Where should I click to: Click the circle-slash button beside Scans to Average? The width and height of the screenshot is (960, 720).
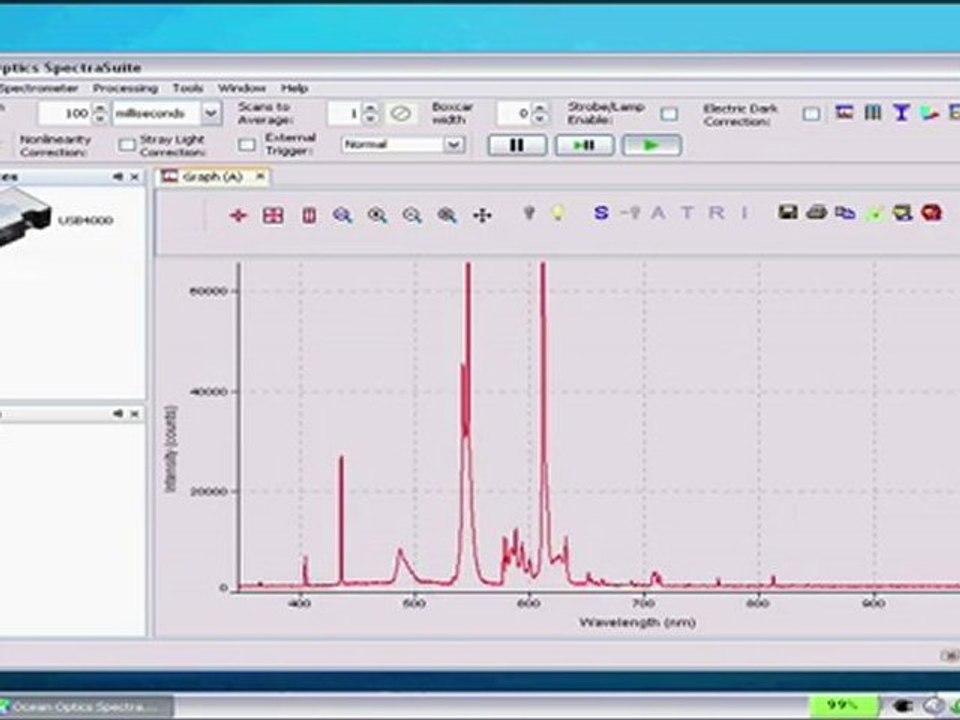[401, 113]
